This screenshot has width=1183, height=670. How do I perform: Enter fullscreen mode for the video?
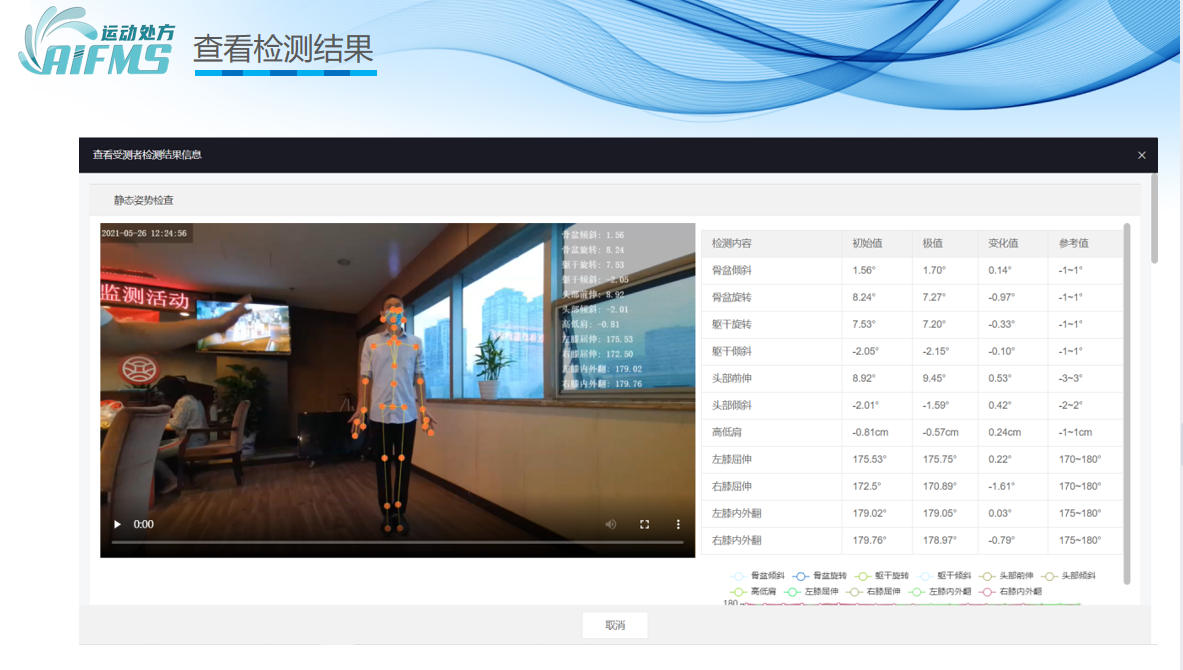pyautogui.click(x=645, y=524)
